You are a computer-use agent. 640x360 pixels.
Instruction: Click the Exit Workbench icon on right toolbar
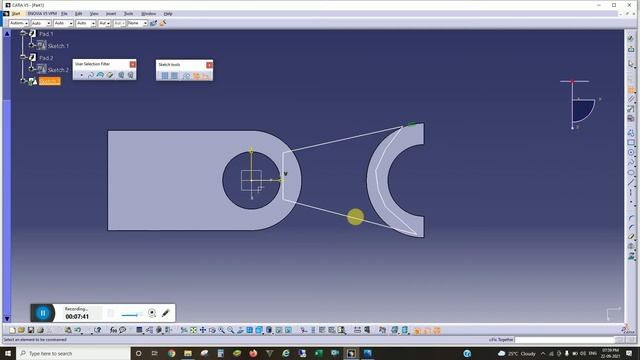coord(631,49)
